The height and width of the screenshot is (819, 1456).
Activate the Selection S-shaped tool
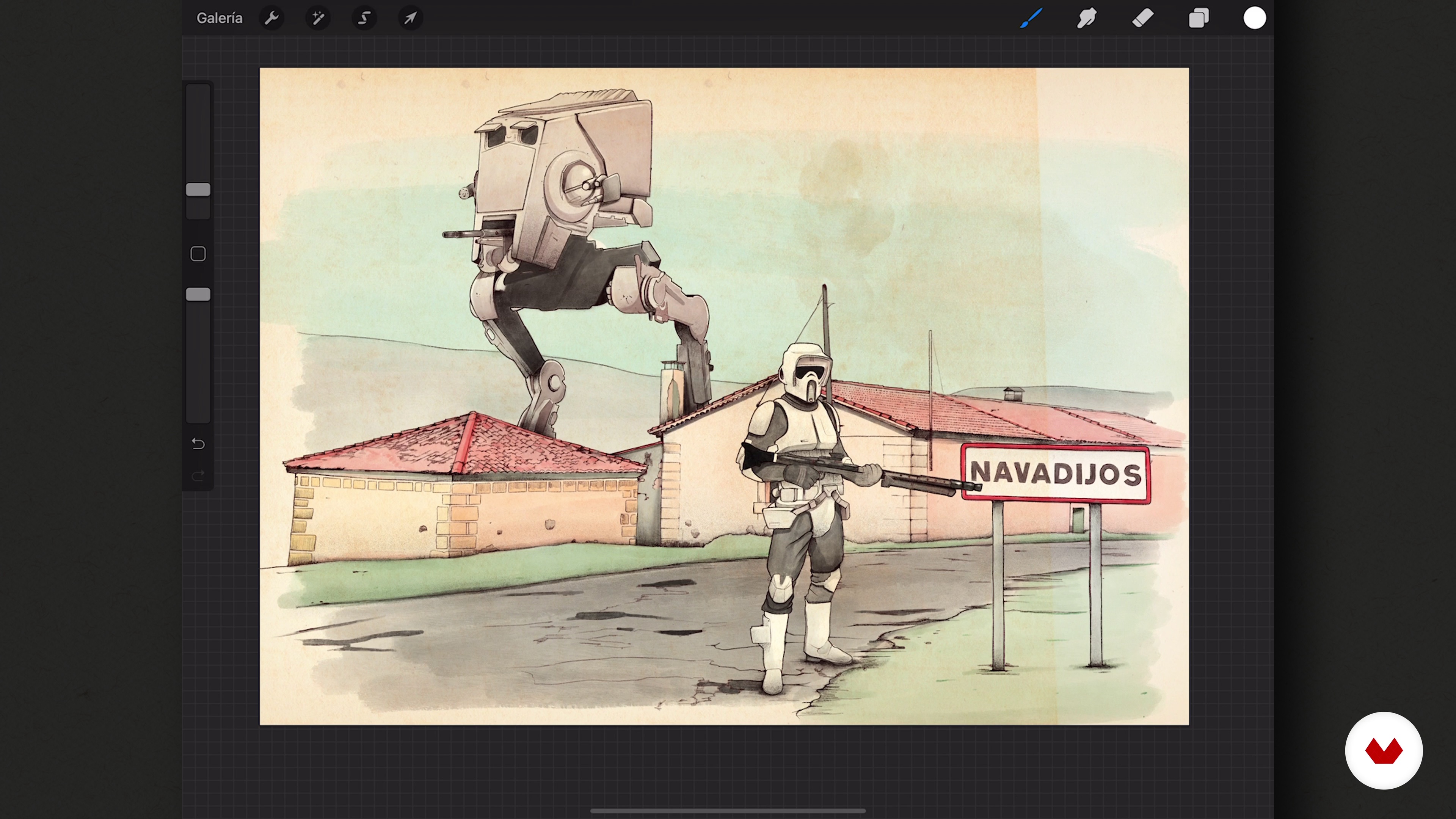(364, 18)
